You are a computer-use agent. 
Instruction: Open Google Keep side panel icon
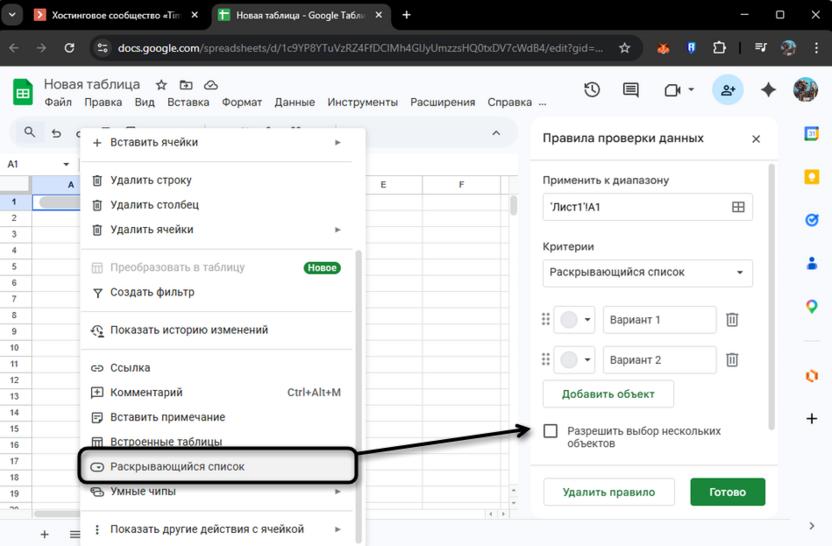coord(811,176)
